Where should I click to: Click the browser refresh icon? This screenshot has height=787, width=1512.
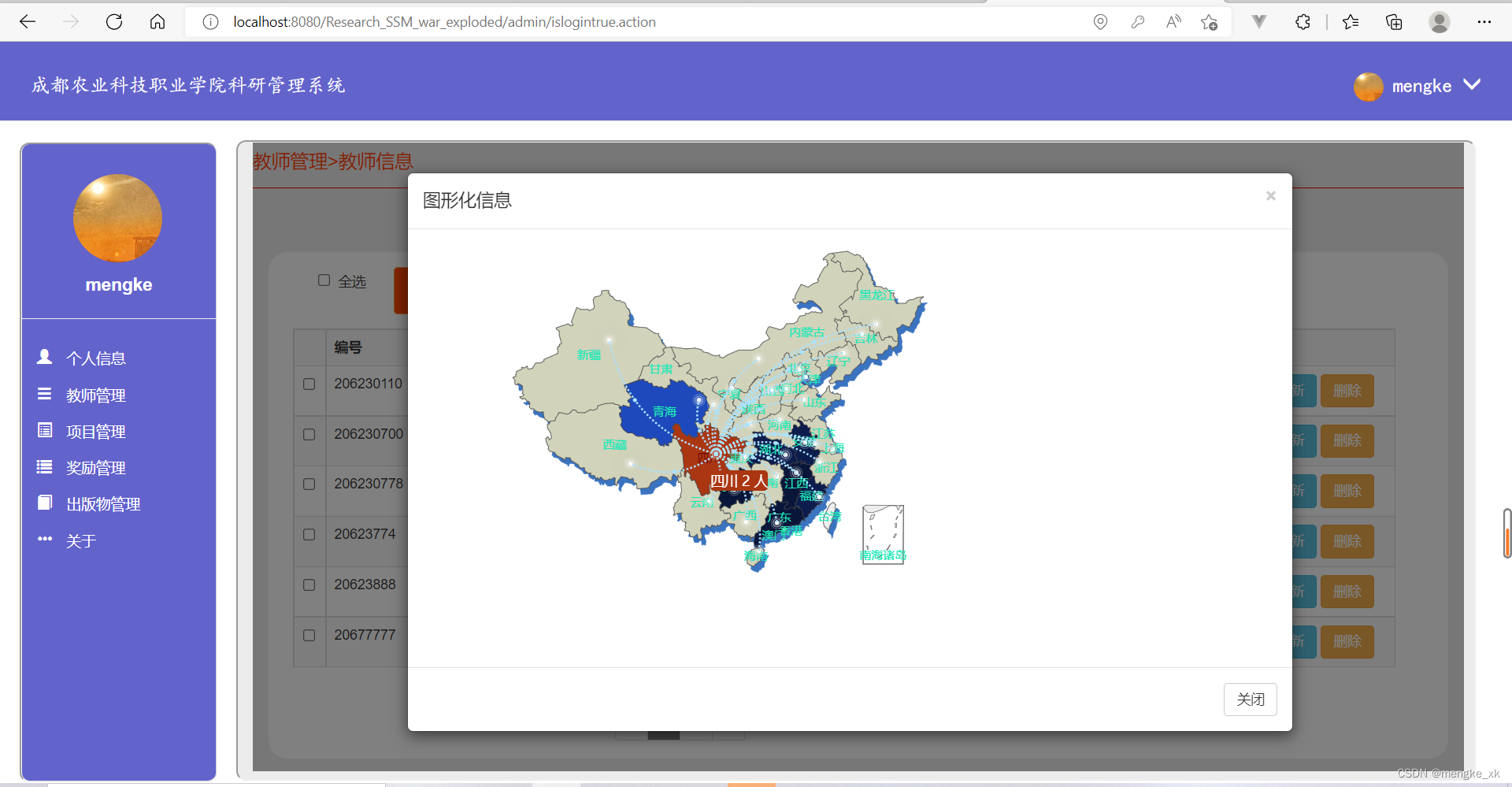[x=113, y=21]
